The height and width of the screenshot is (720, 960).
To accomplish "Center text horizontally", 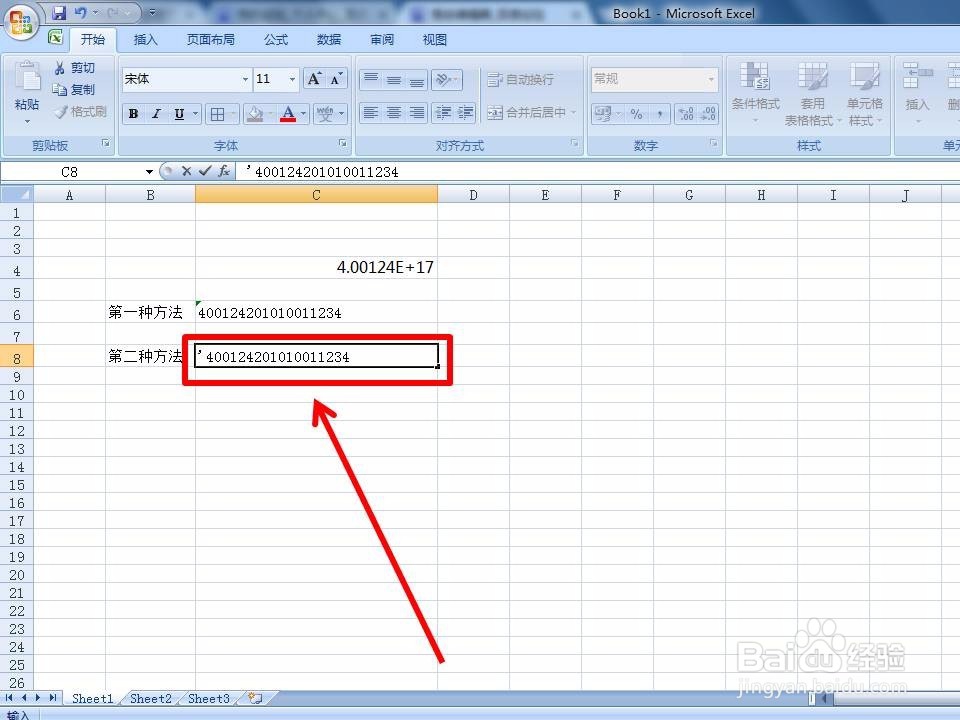I will [394, 113].
